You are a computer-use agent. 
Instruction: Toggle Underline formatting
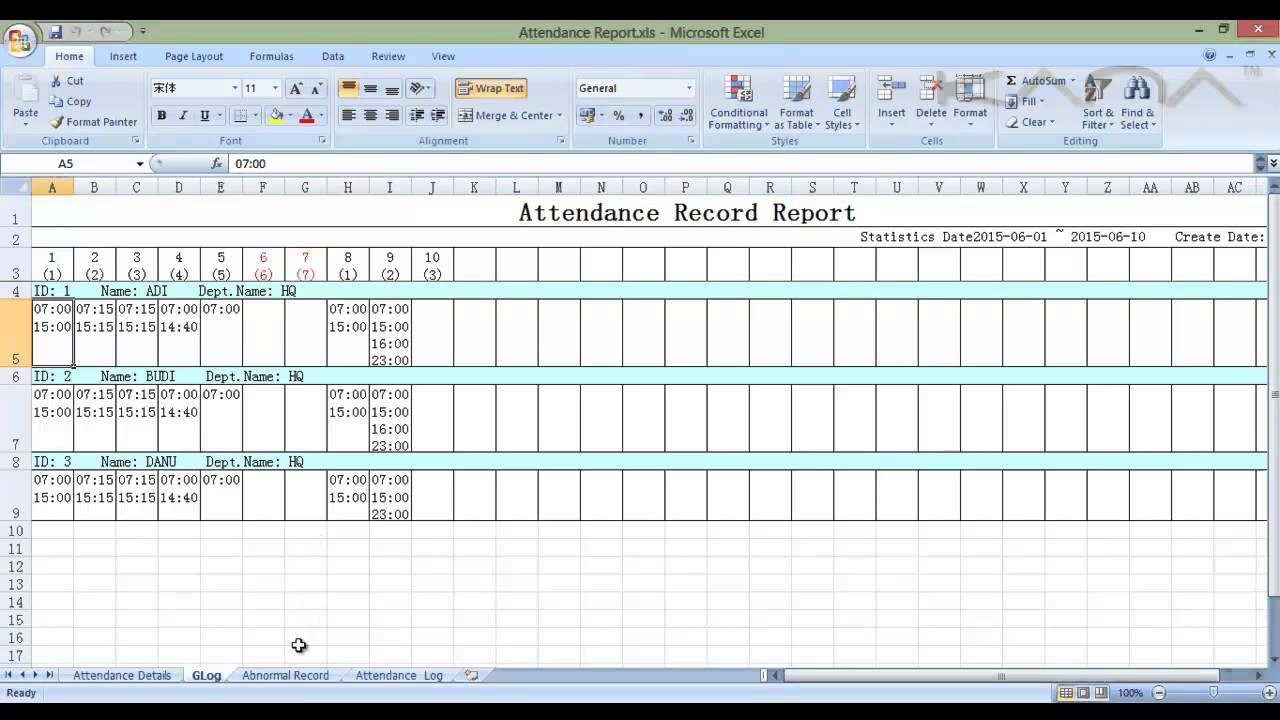(x=205, y=115)
